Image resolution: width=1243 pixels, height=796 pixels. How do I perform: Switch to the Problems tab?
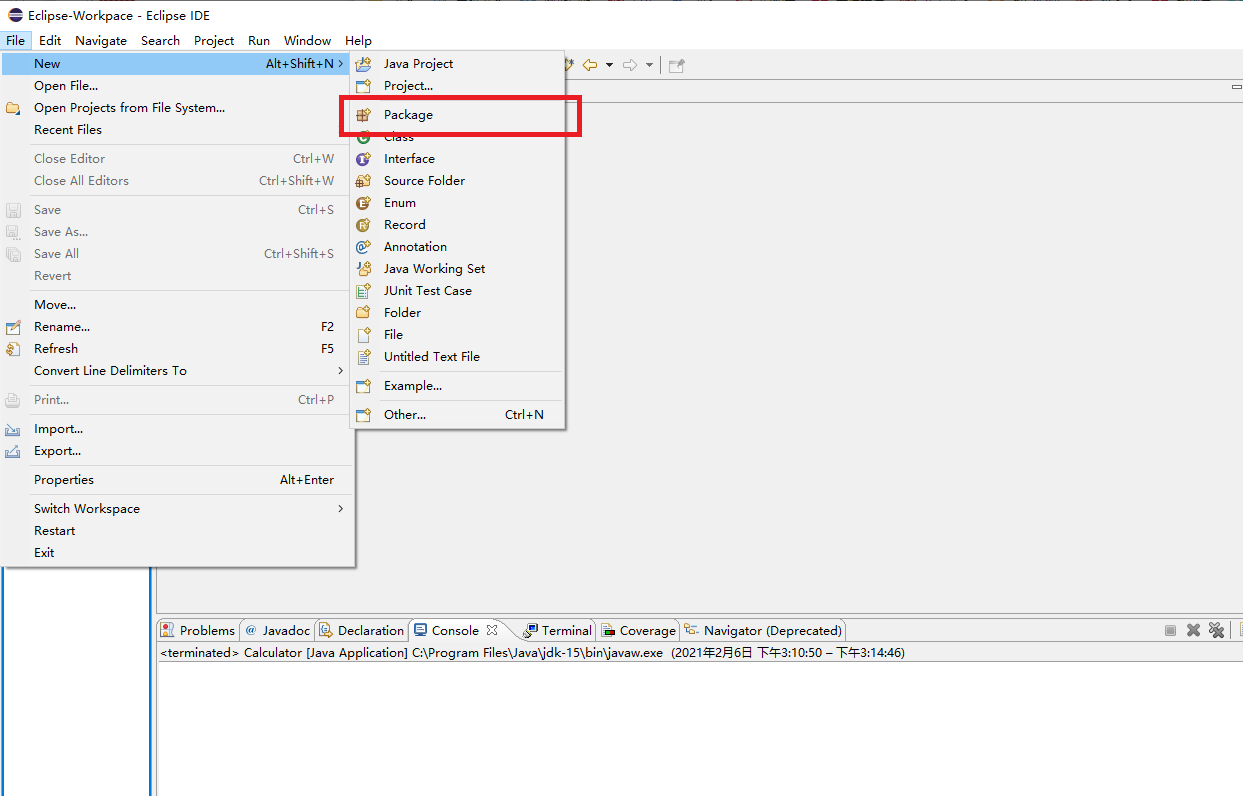[x=206, y=631]
